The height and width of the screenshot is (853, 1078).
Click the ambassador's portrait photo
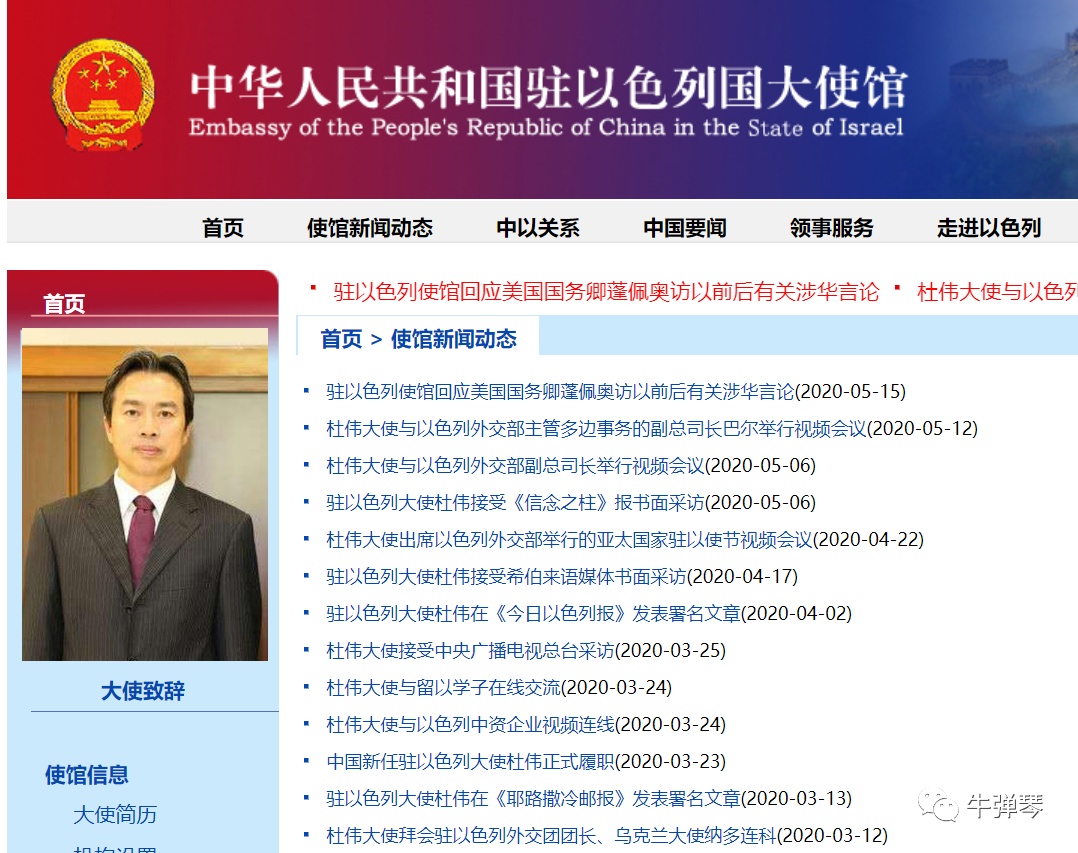(x=146, y=493)
